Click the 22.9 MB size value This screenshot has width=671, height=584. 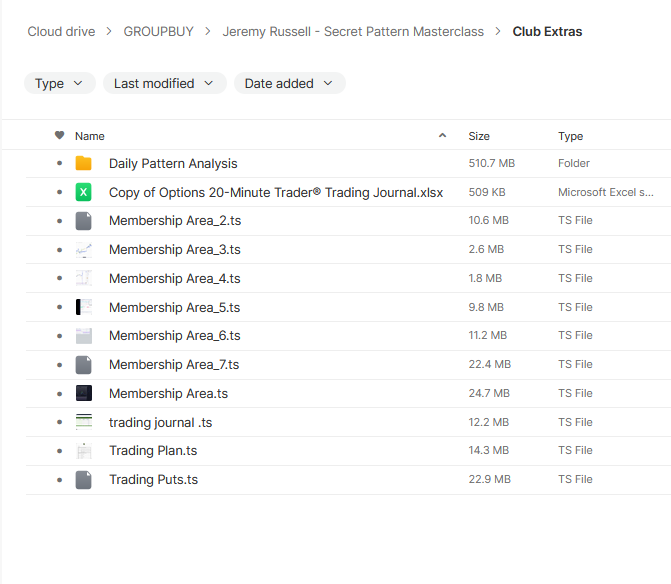point(490,479)
